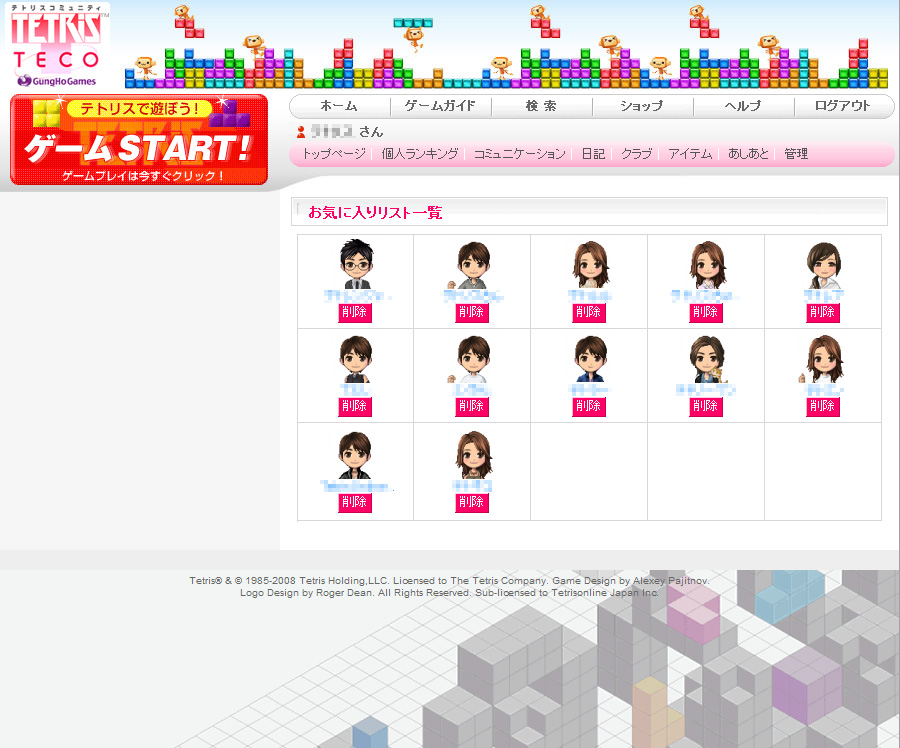Click 削除 for second card, second row
The width and height of the screenshot is (900, 748).
[x=471, y=406]
